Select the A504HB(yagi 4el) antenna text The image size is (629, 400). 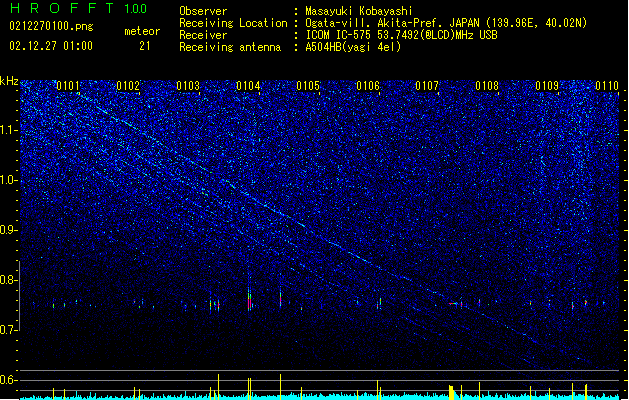[353, 47]
